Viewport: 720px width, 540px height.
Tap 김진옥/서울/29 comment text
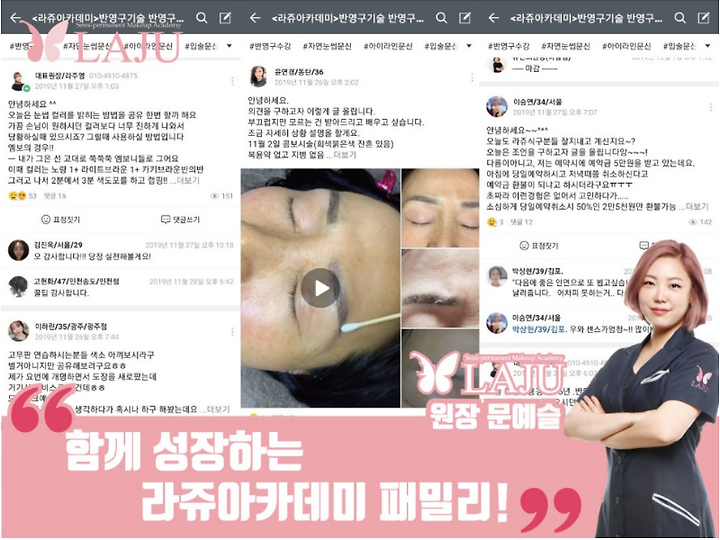pos(93,256)
